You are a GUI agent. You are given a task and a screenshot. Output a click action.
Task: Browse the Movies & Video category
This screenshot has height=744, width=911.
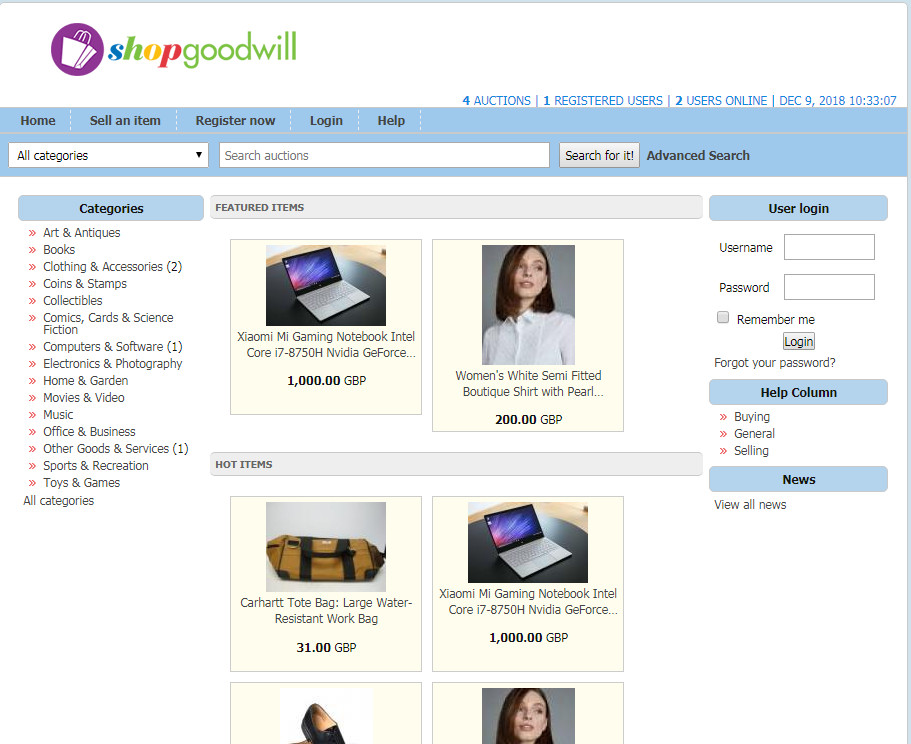click(x=84, y=397)
